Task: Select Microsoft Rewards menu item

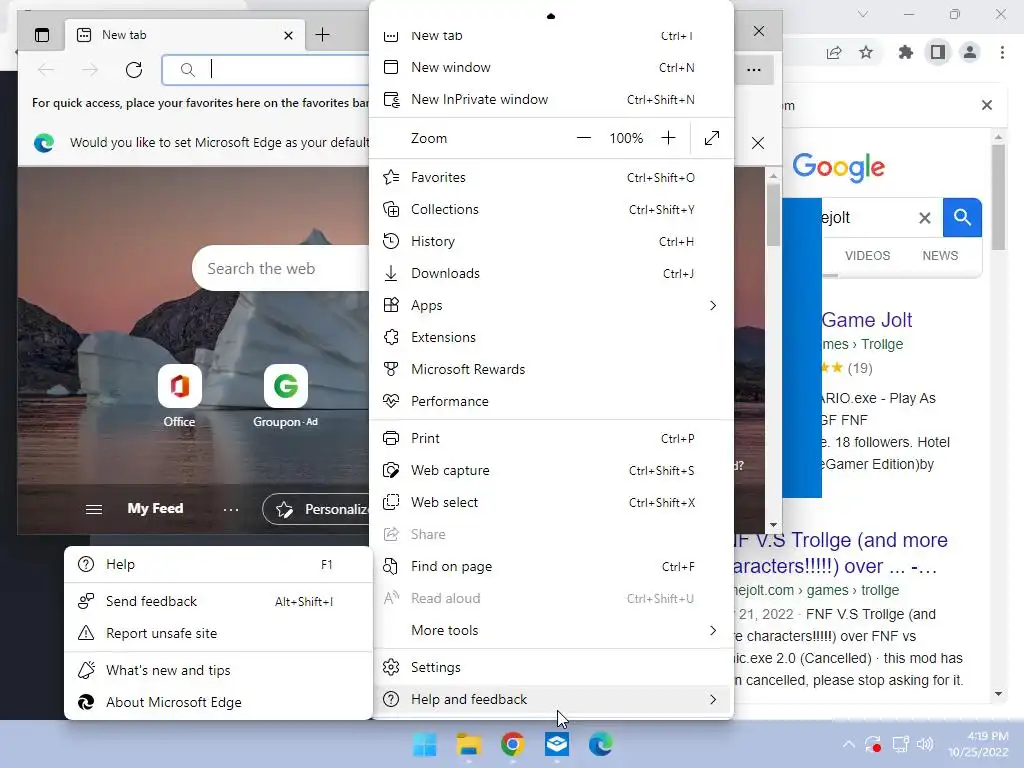Action: 551,369
